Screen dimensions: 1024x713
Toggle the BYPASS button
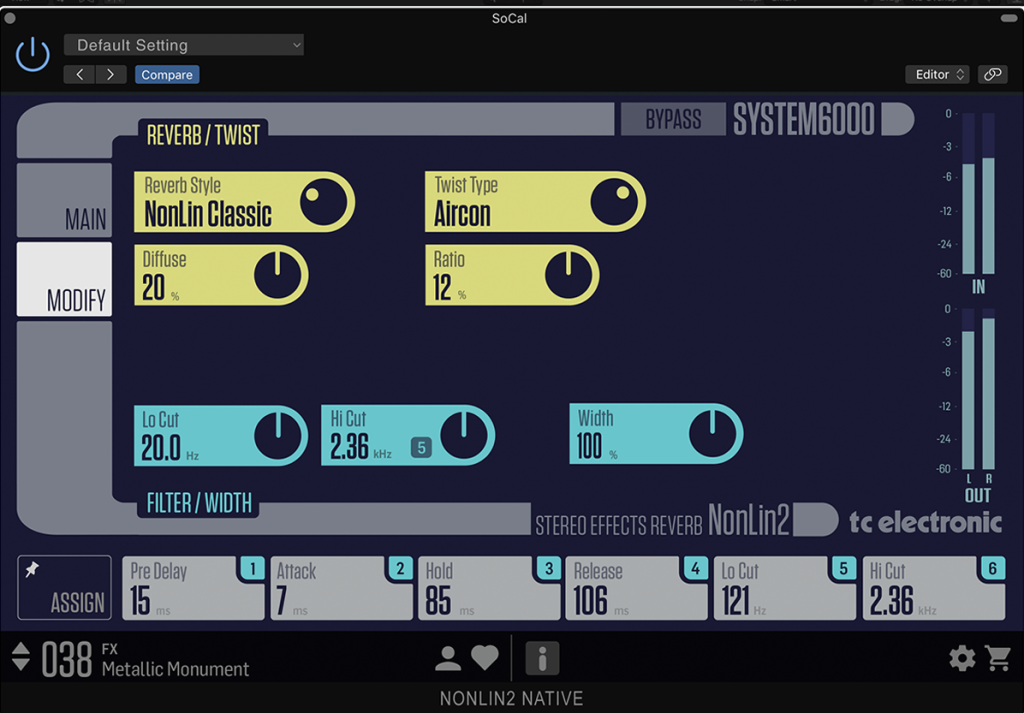(673, 120)
